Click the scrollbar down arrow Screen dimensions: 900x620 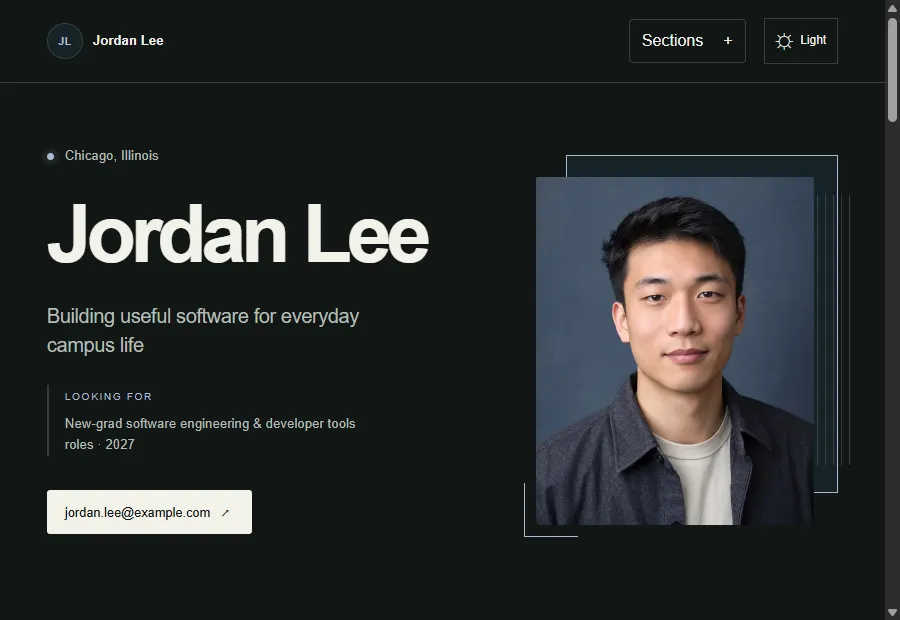click(x=892, y=613)
